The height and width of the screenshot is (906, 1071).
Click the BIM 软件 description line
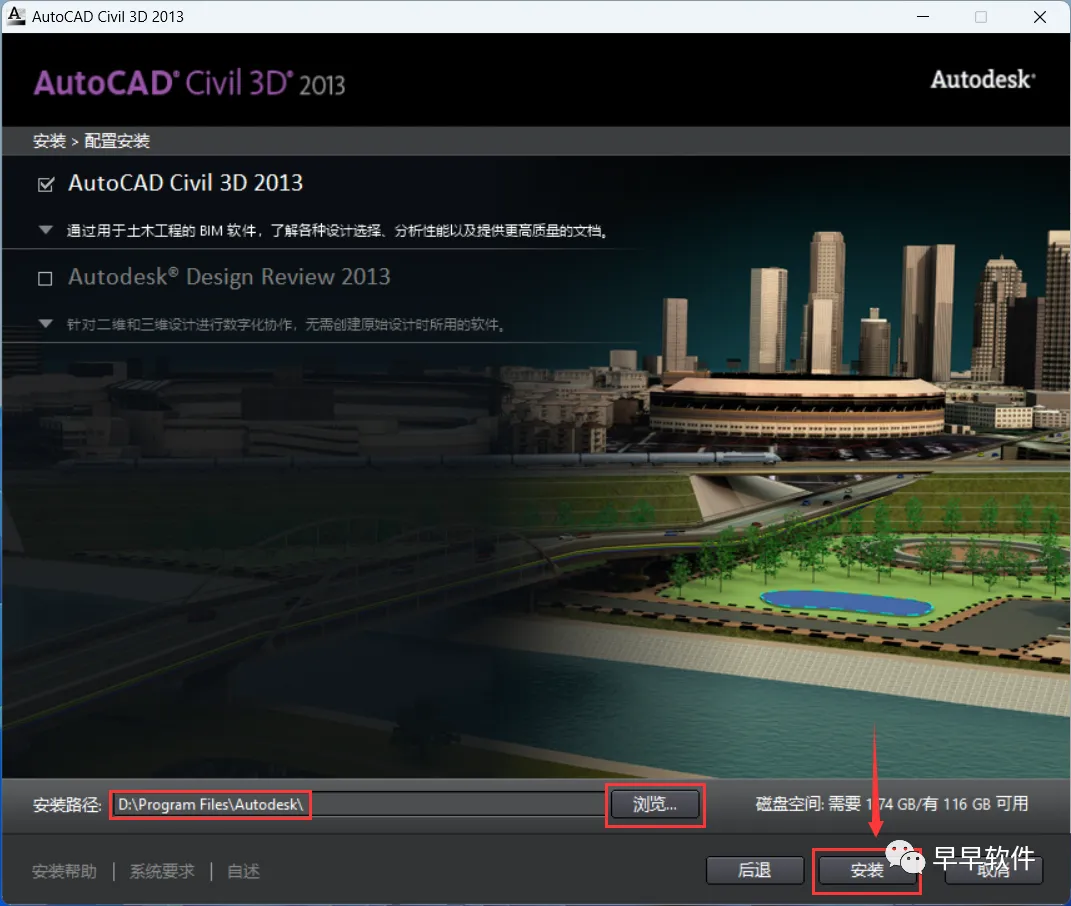pyautogui.click(x=337, y=230)
